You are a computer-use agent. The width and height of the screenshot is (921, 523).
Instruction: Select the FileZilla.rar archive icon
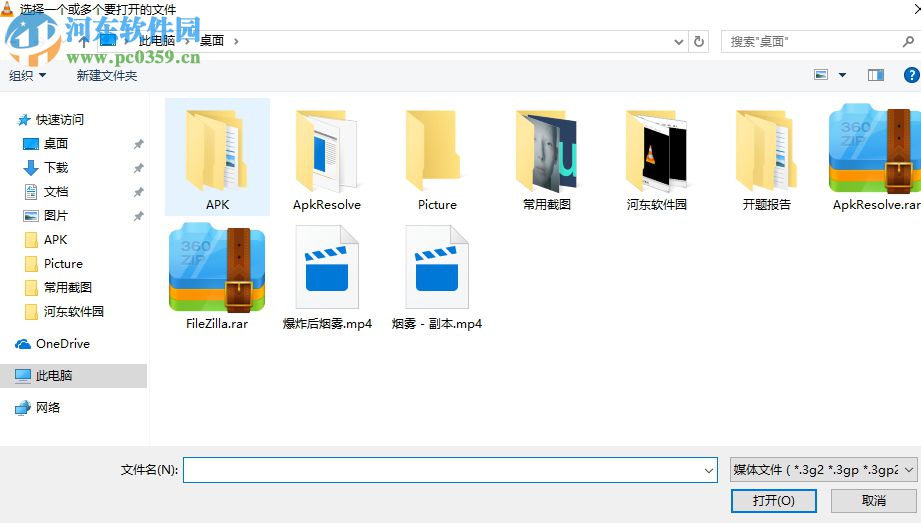(217, 268)
